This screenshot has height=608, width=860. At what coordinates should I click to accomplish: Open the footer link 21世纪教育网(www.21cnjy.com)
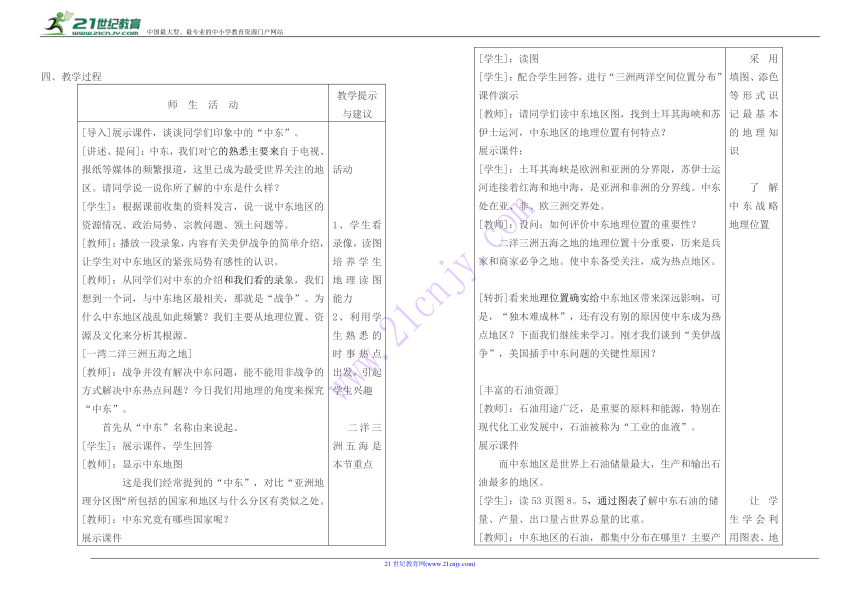pos(430,564)
